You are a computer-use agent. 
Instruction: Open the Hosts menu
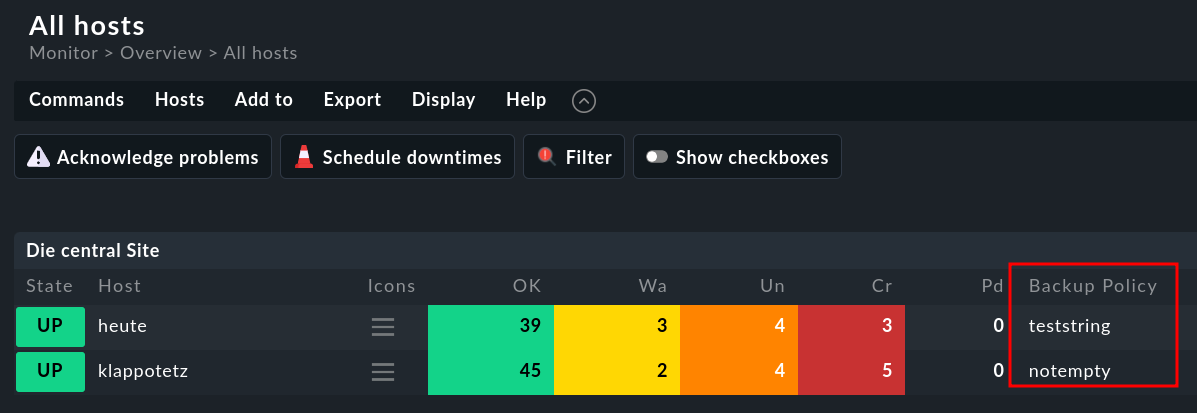[179, 100]
